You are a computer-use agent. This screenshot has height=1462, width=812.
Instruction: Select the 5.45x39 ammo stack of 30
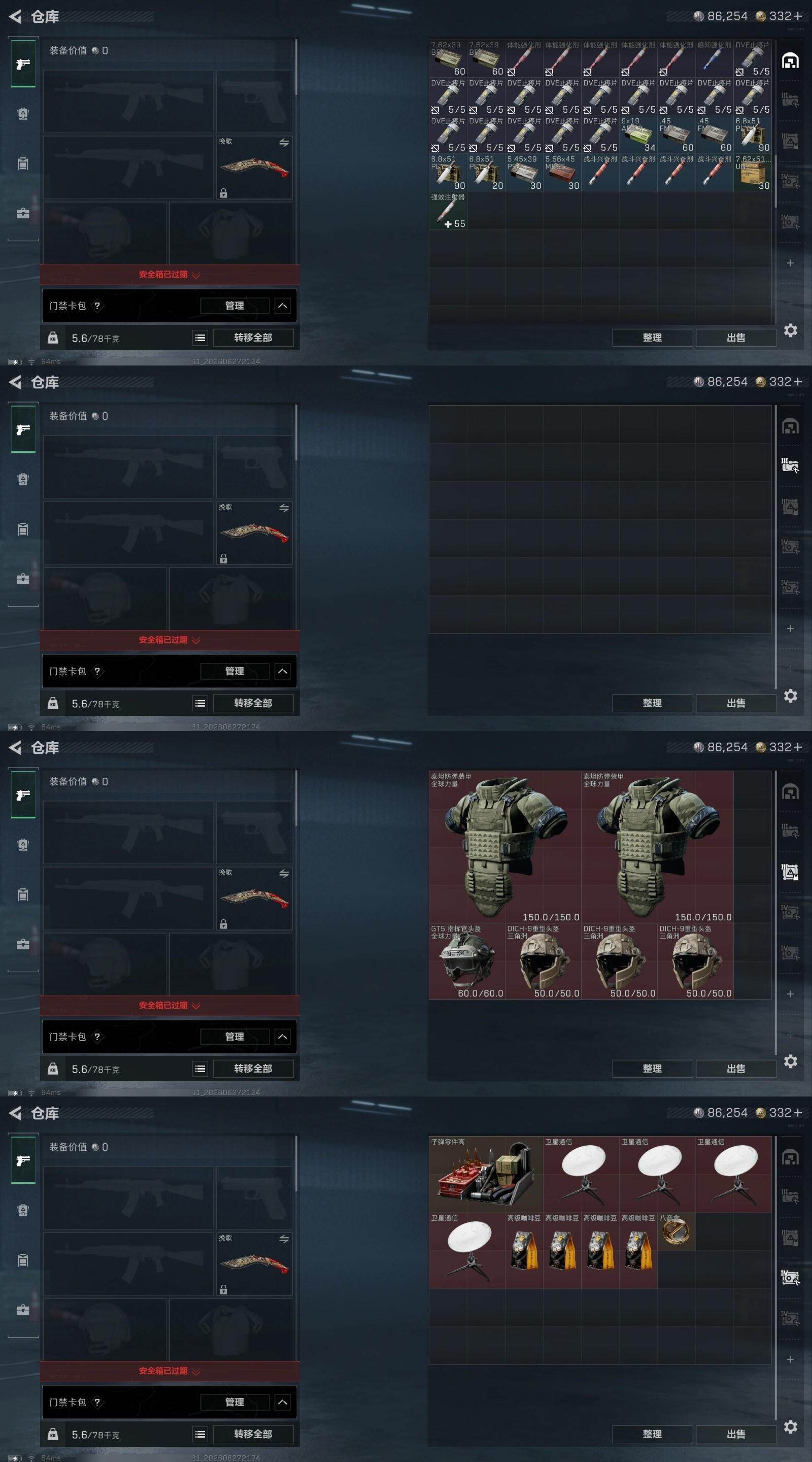click(524, 173)
